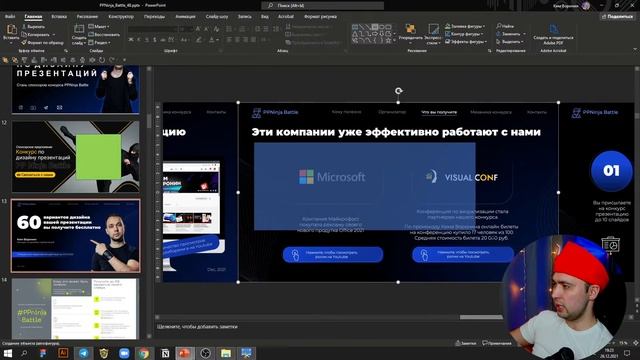Switch to the Вид ribbon tab
This screenshot has height=360, width=640.
tap(264, 17)
